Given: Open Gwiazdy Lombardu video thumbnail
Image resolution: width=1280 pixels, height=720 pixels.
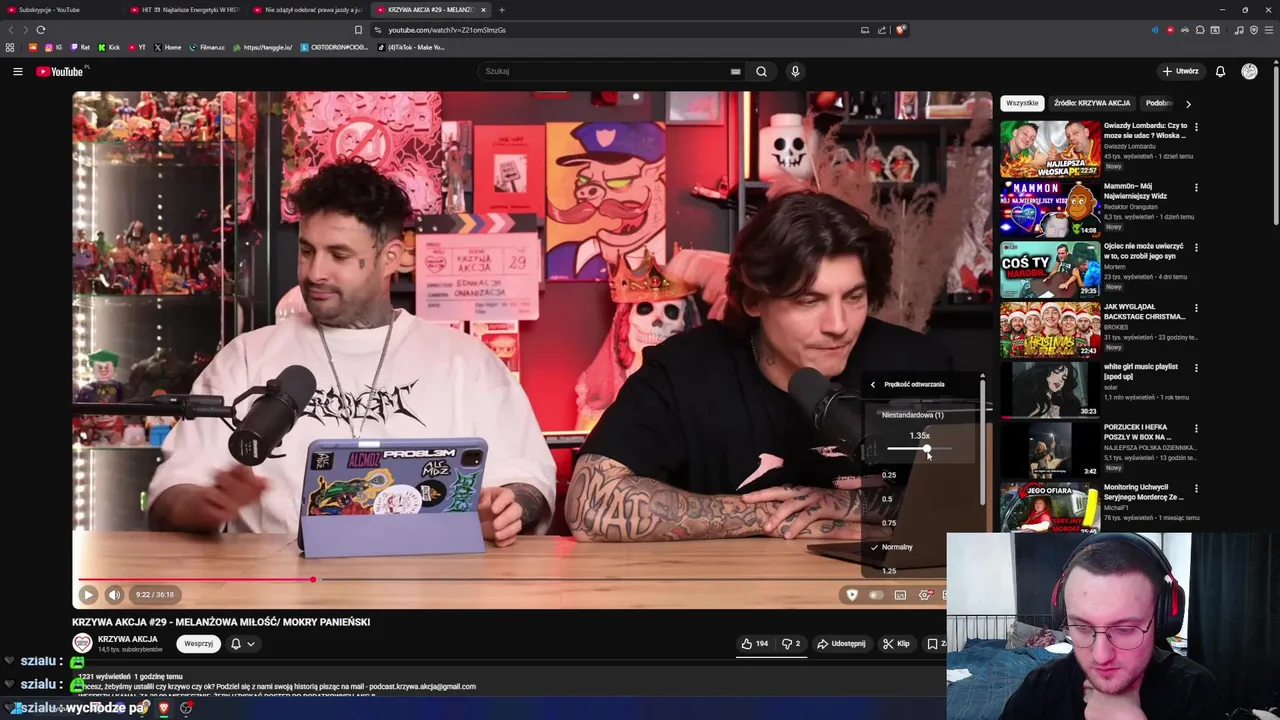Looking at the screenshot, I should click(x=1050, y=149).
